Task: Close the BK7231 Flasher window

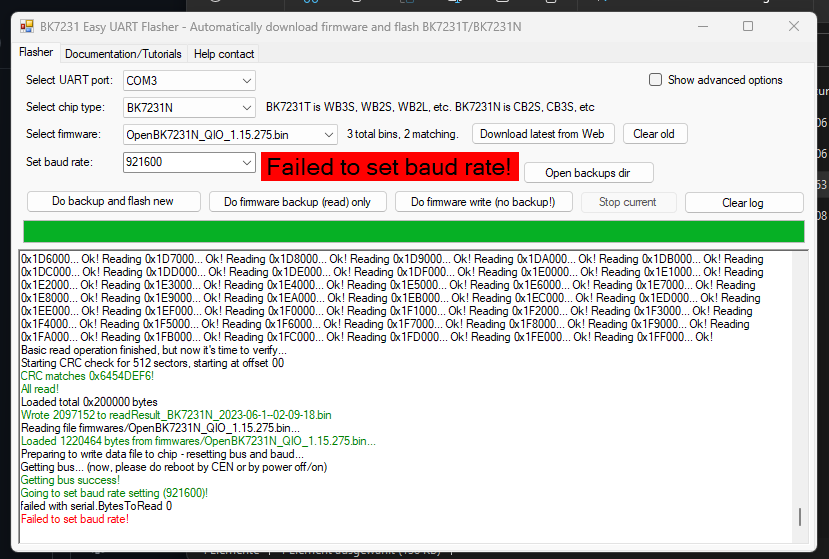Action: [794, 26]
